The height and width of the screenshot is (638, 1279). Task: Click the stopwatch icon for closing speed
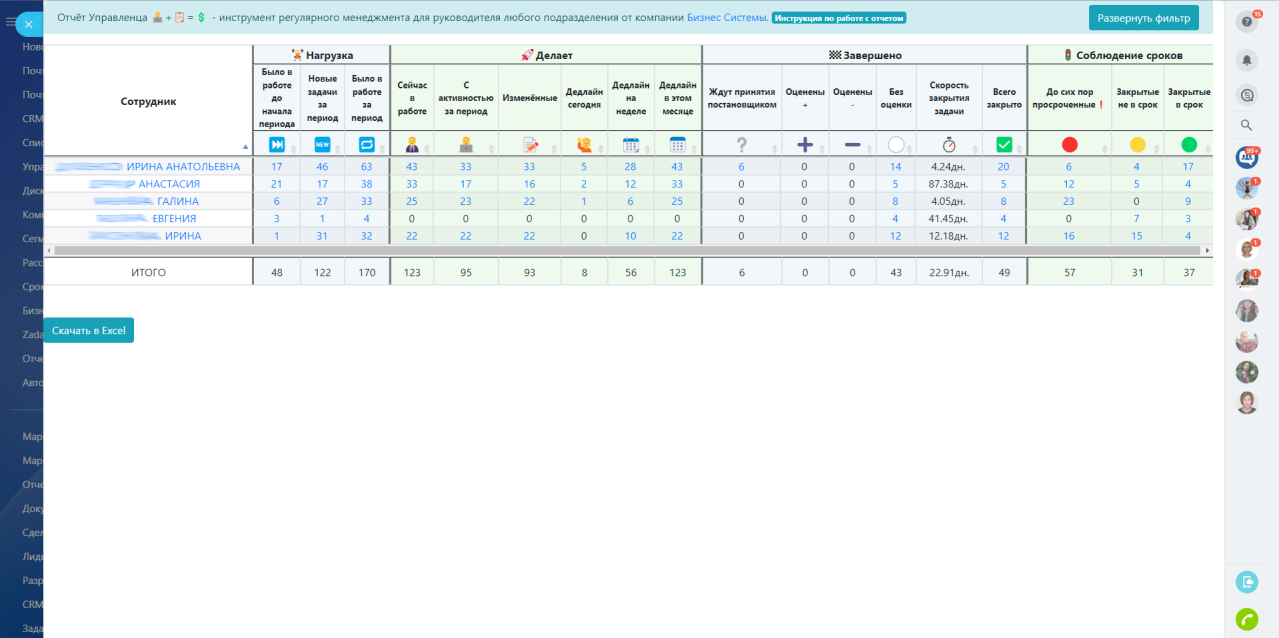click(x=949, y=145)
